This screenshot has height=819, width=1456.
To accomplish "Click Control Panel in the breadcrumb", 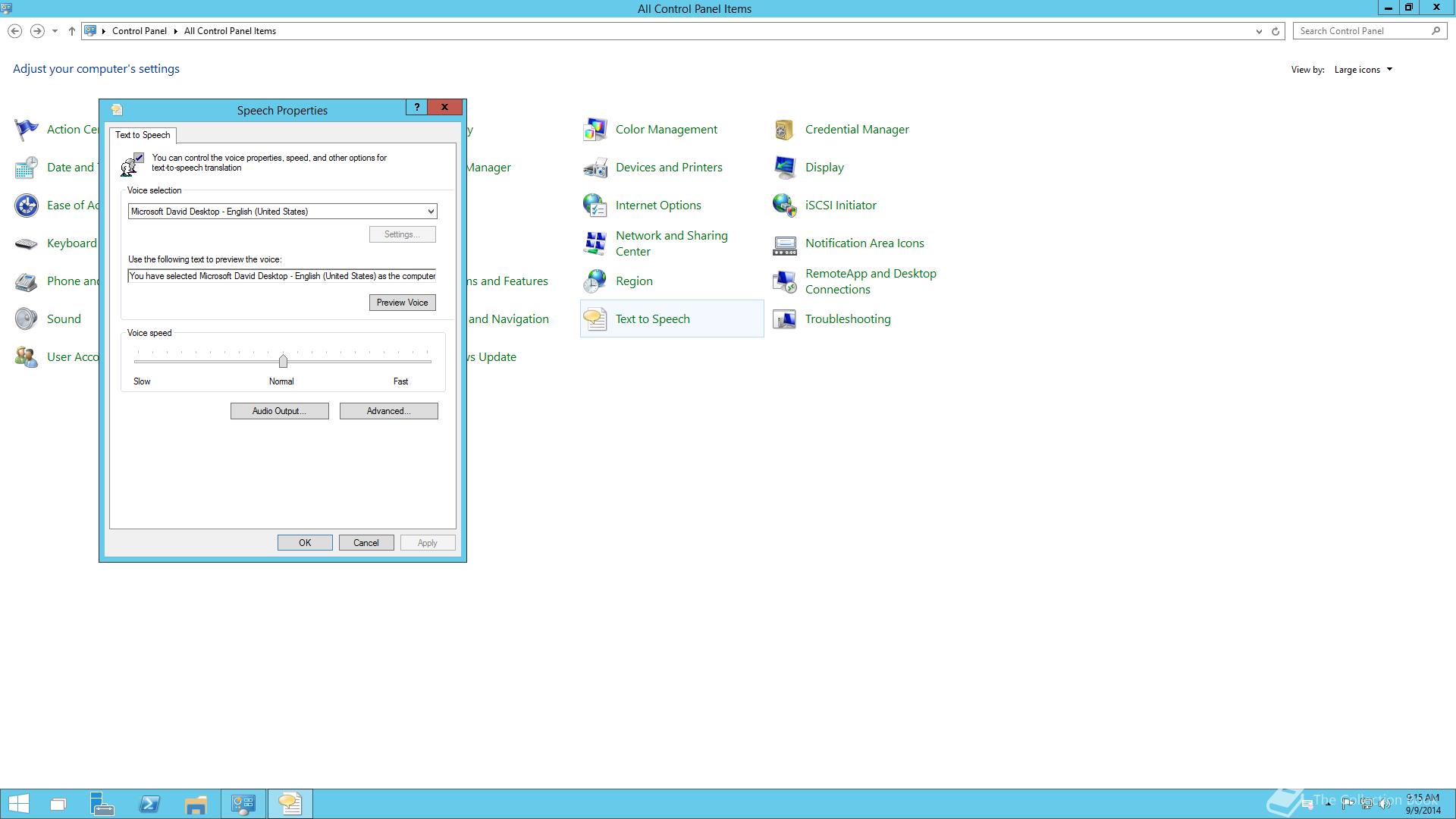I will coord(139,31).
